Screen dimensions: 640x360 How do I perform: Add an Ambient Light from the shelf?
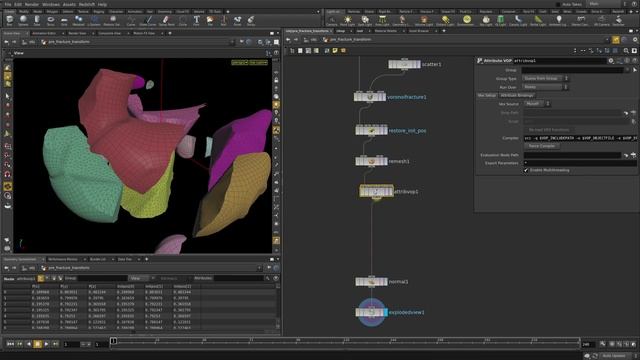point(558,20)
